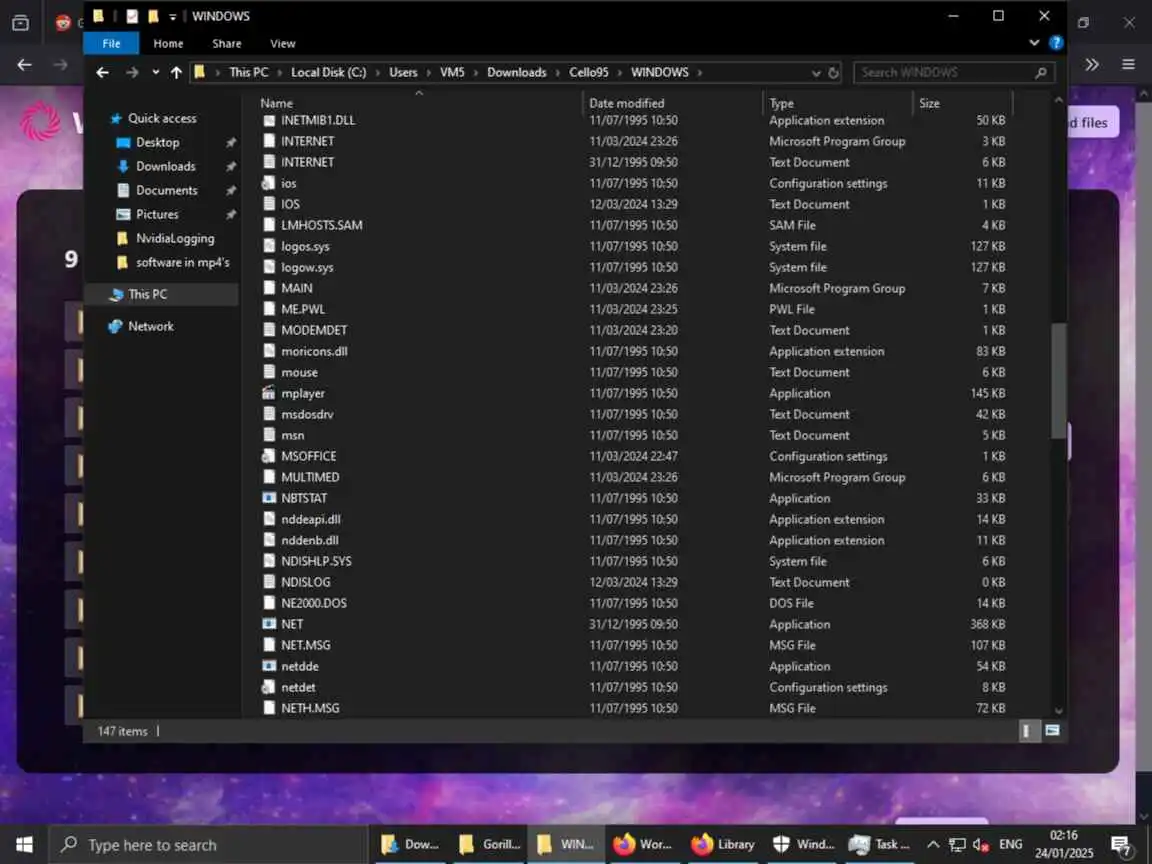Select the netdet configuration settings icon
The height and width of the screenshot is (864, 1152).
pyautogui.click(x=269, y=687)
